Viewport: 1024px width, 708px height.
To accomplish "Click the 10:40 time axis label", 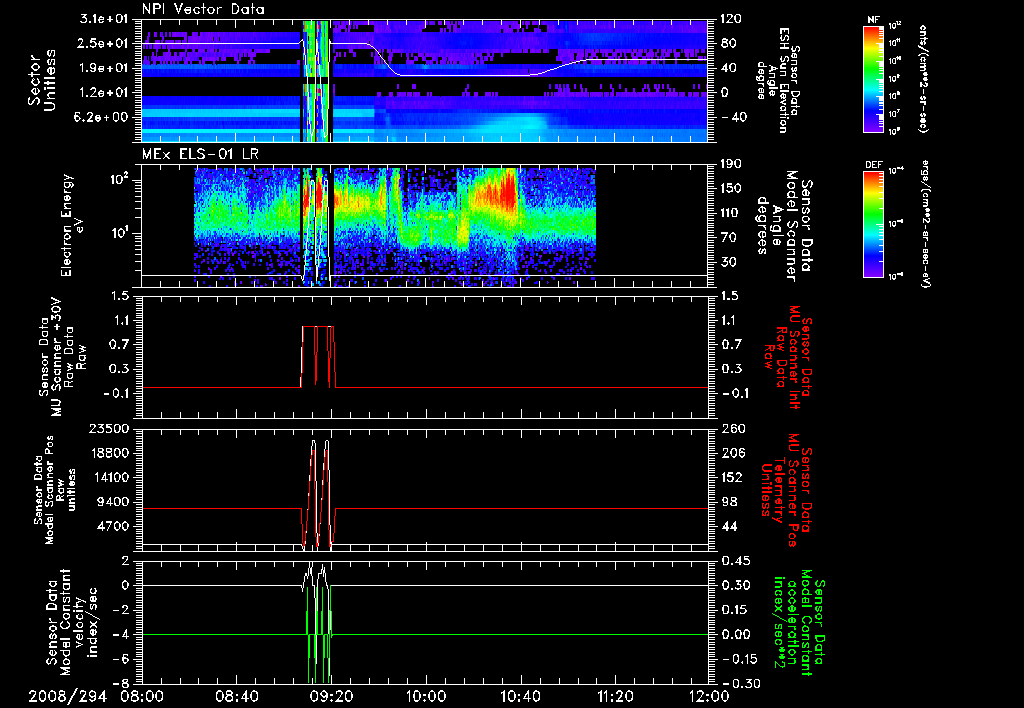I will tap(520, 696).
